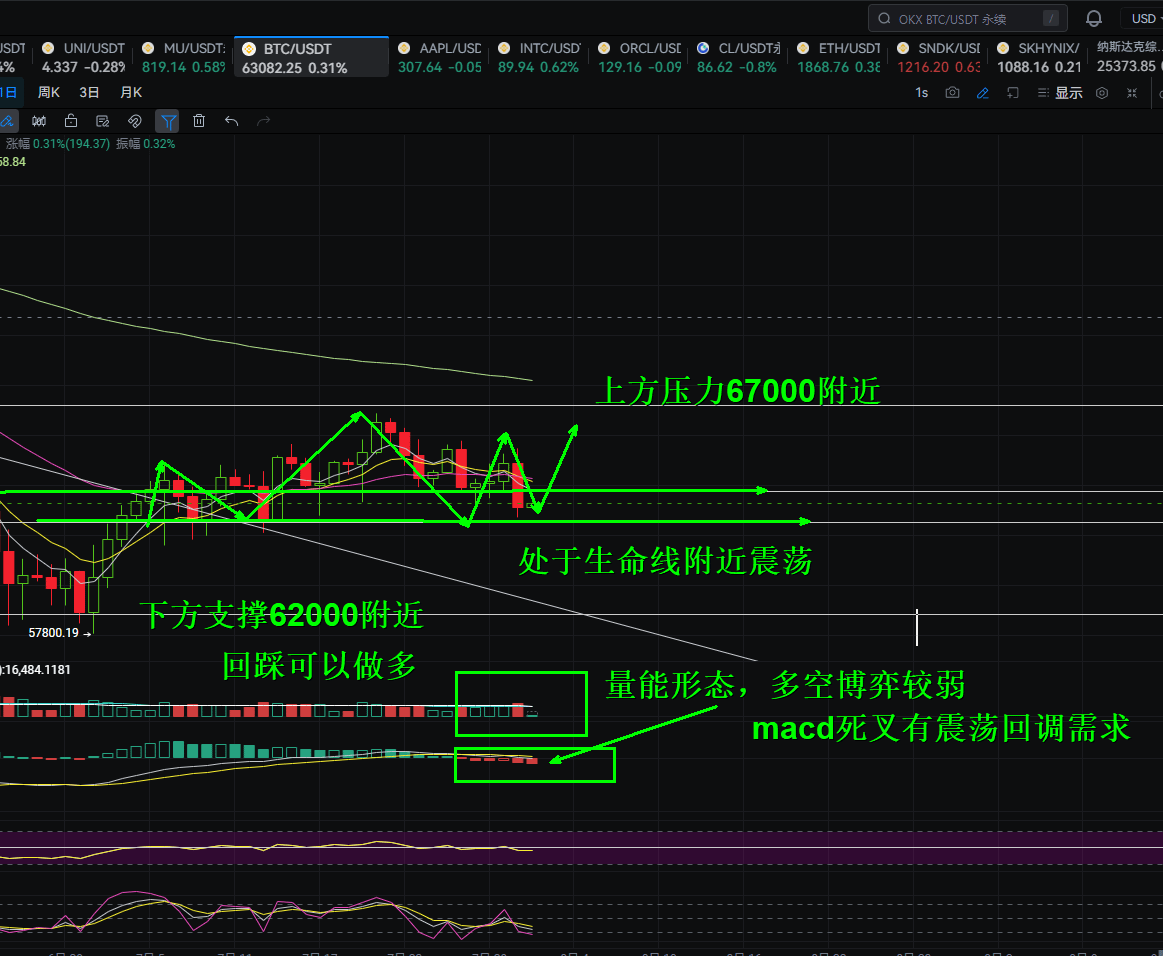1163x956 pixels.
Task: Open the ETH/USDT ticker tab
Action: pos(839,57)
